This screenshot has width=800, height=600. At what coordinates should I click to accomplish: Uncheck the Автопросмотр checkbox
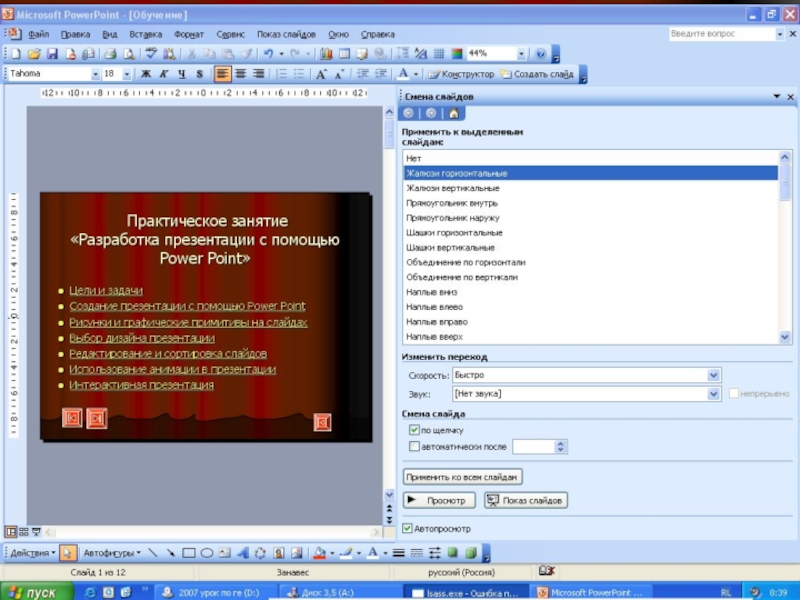[407, 528]
